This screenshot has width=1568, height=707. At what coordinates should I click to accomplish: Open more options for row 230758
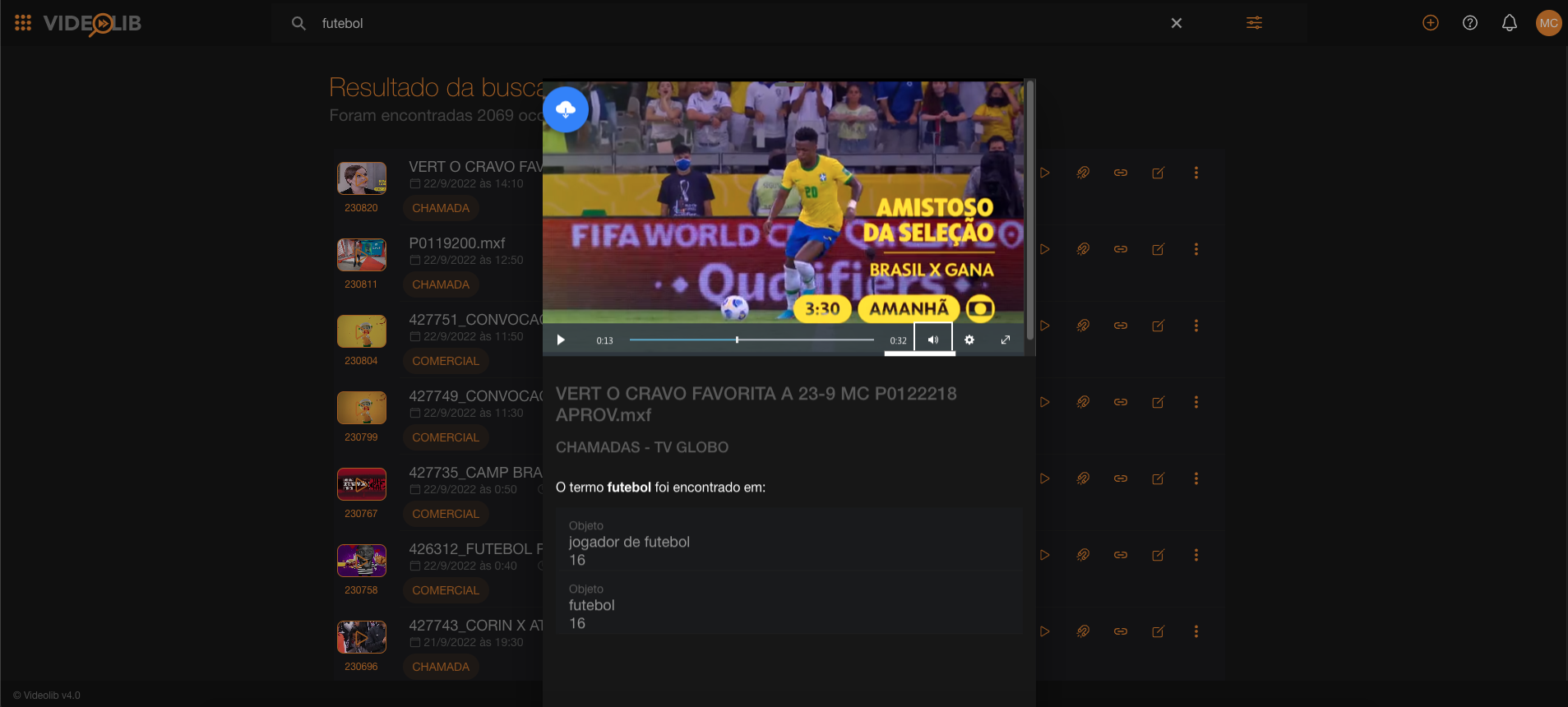click(1196, 555)
